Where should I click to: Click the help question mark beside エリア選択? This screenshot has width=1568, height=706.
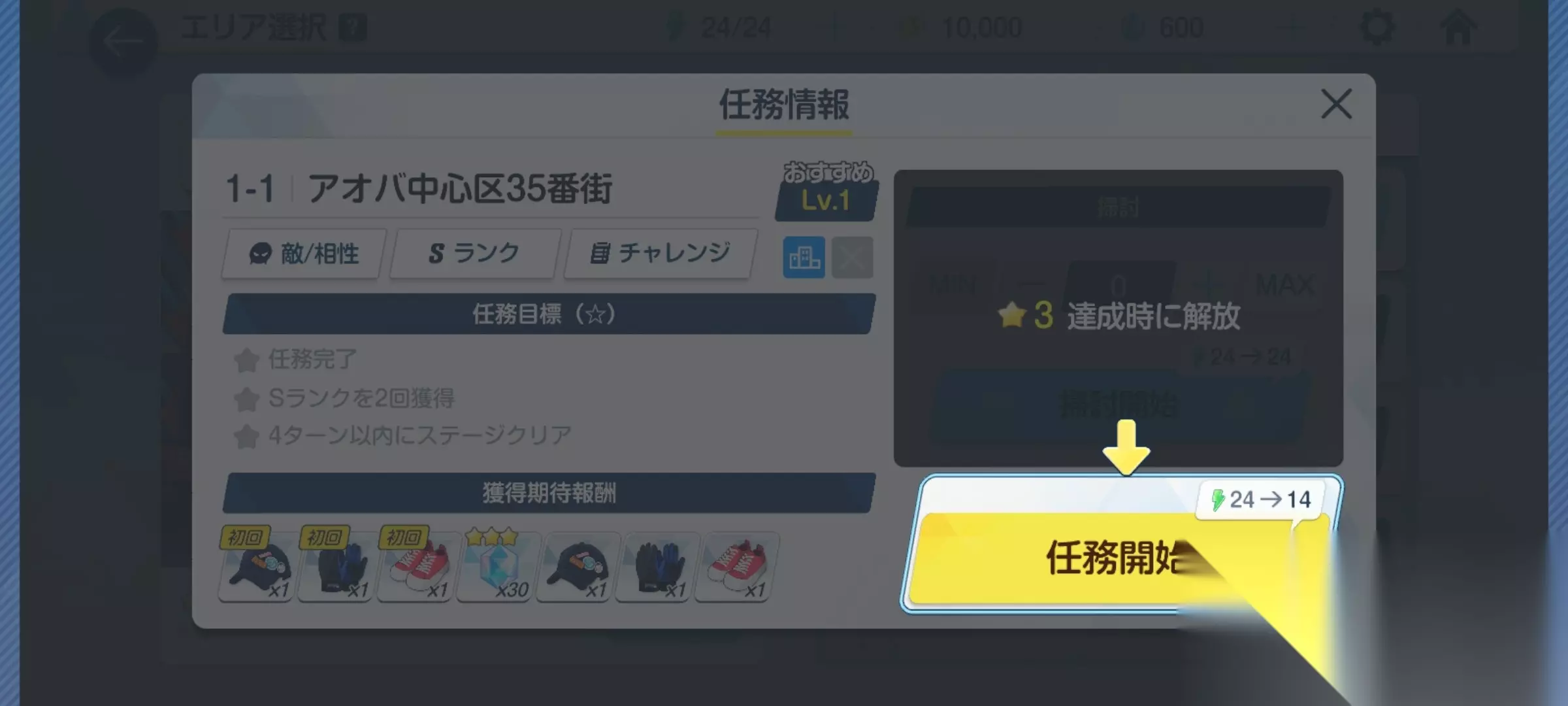tap(353, 28)
